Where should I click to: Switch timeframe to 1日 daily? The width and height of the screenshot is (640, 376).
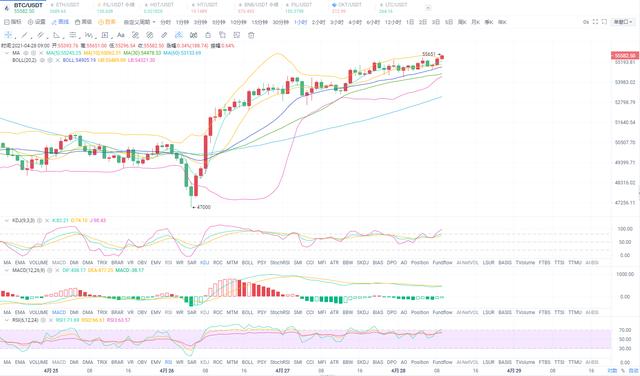[410, 22]
